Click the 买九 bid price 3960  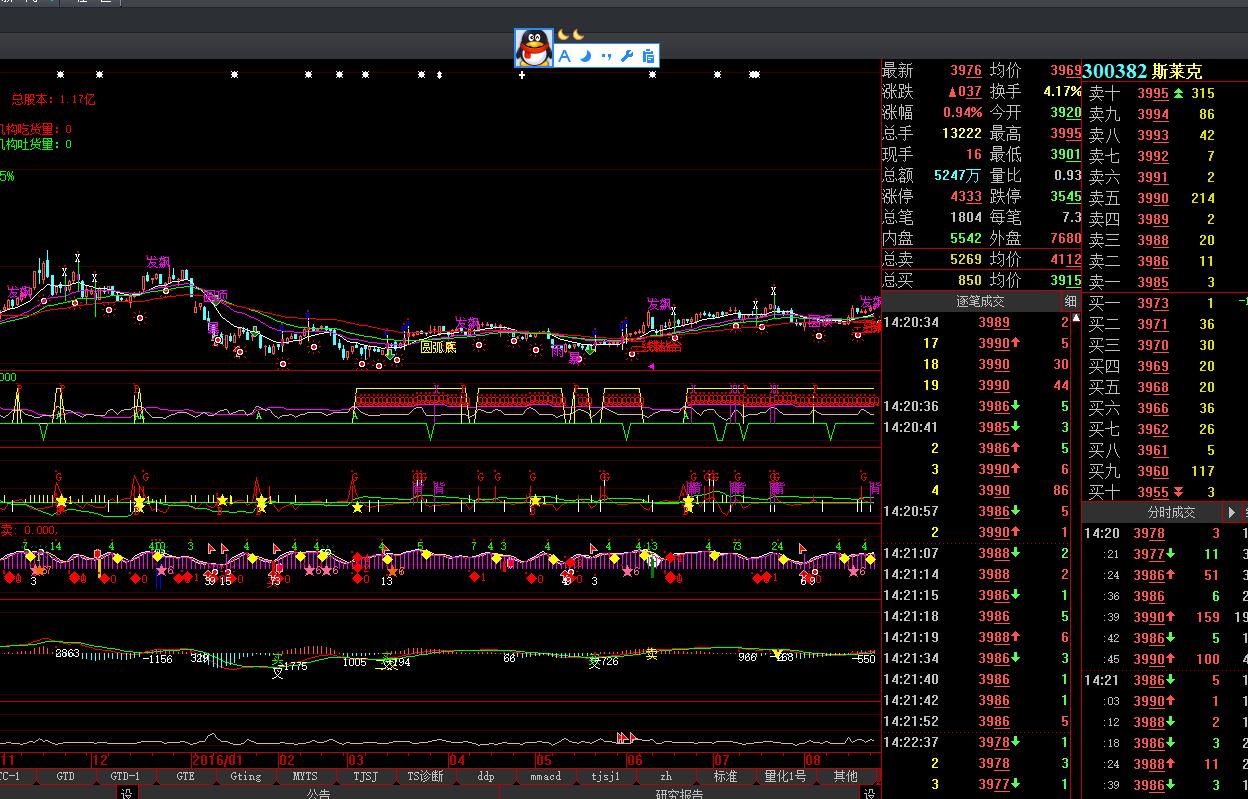pyautogui.click(x=1152, y=471)
